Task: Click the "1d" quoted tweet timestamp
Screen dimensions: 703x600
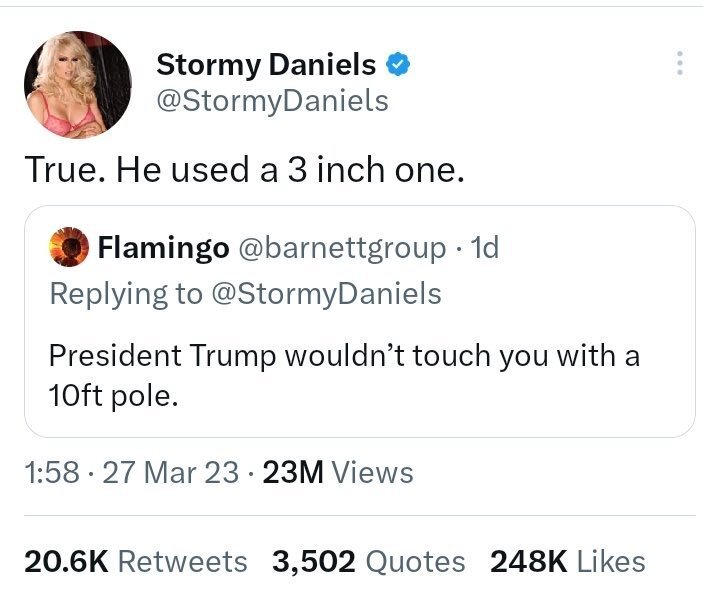Action: point(484,247)
